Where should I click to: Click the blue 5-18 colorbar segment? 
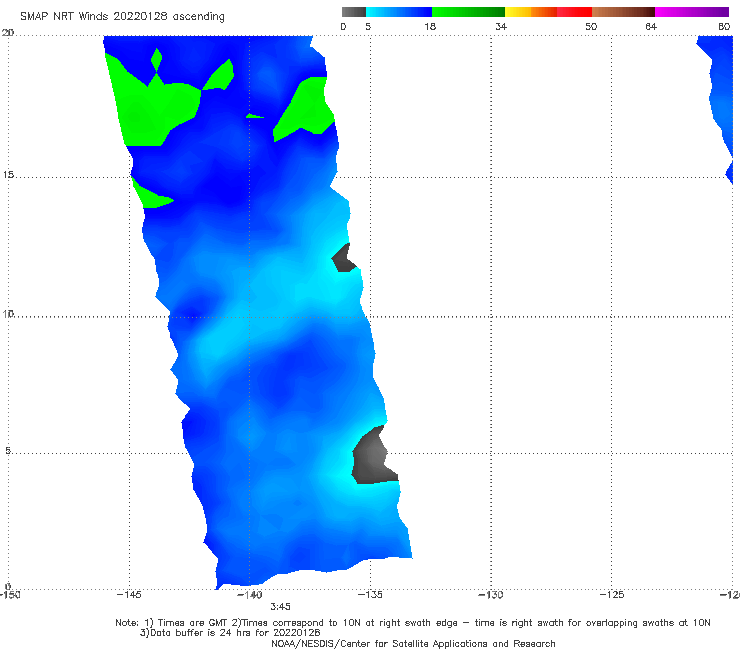pos(398,12)
